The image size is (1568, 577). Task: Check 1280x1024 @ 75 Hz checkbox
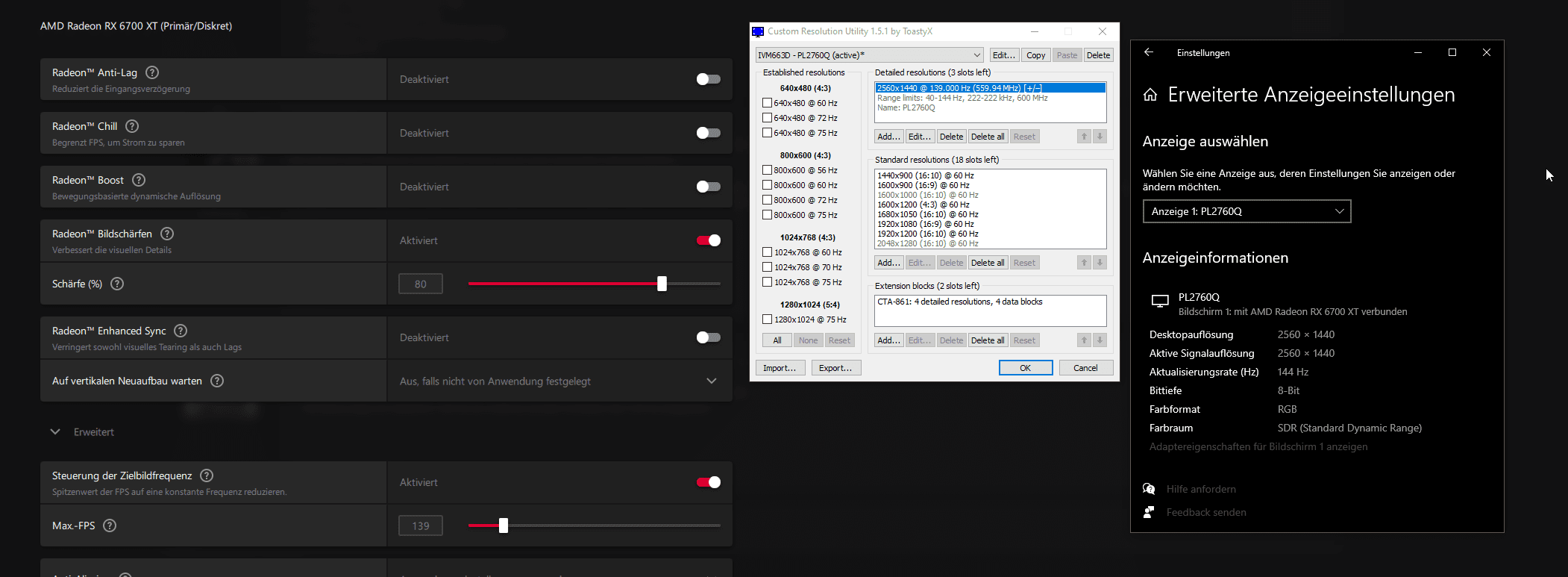coord(767,319)
